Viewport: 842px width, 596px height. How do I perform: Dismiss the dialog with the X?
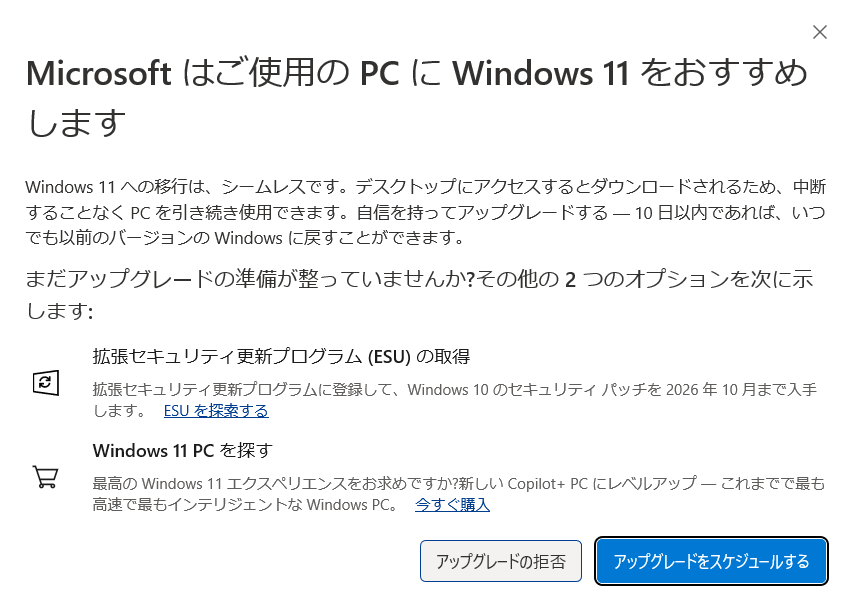(x=820, y=33)
